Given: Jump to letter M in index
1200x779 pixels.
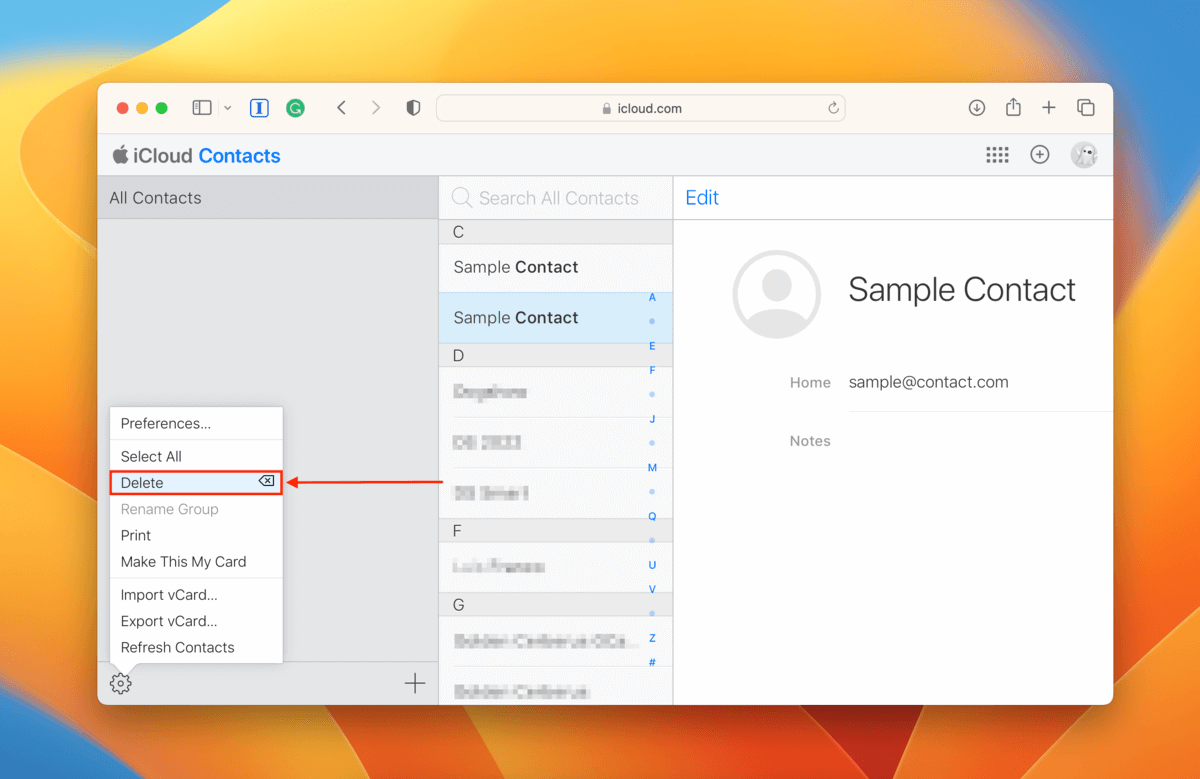Looking at the screenshot, I should click(652, 468).
